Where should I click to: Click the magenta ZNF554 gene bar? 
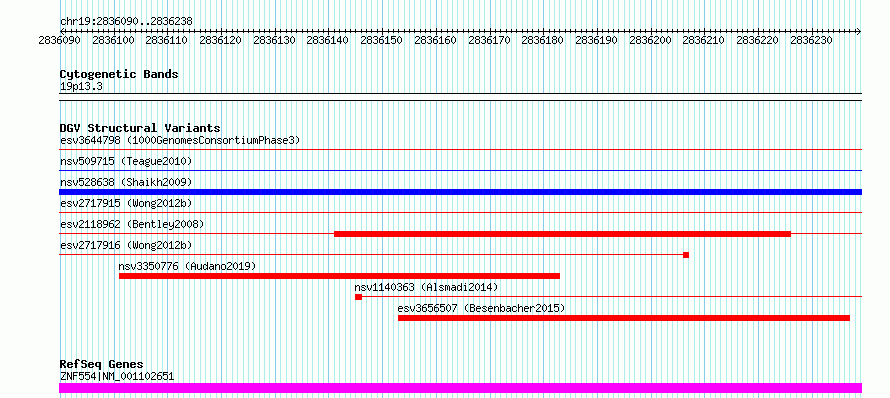460,388
